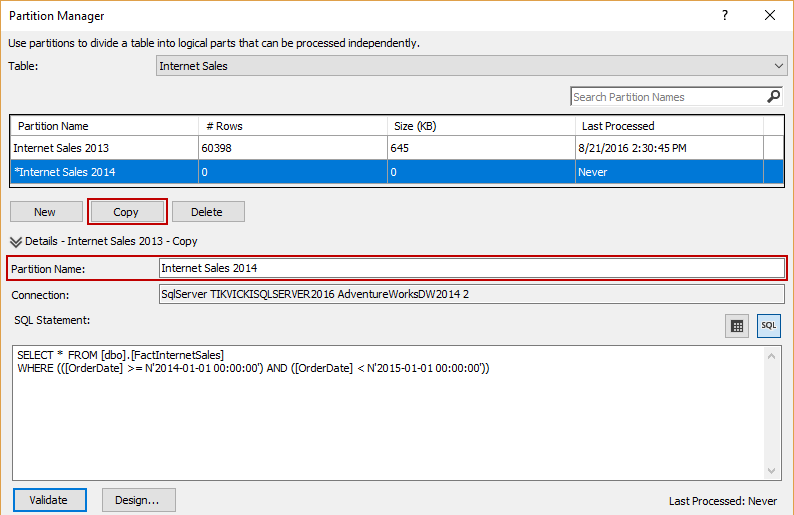The height and width of the screenshot is (515, 794).
Task: Delete the selected partition
Action: pyautogui.click(x=208, y=212)
